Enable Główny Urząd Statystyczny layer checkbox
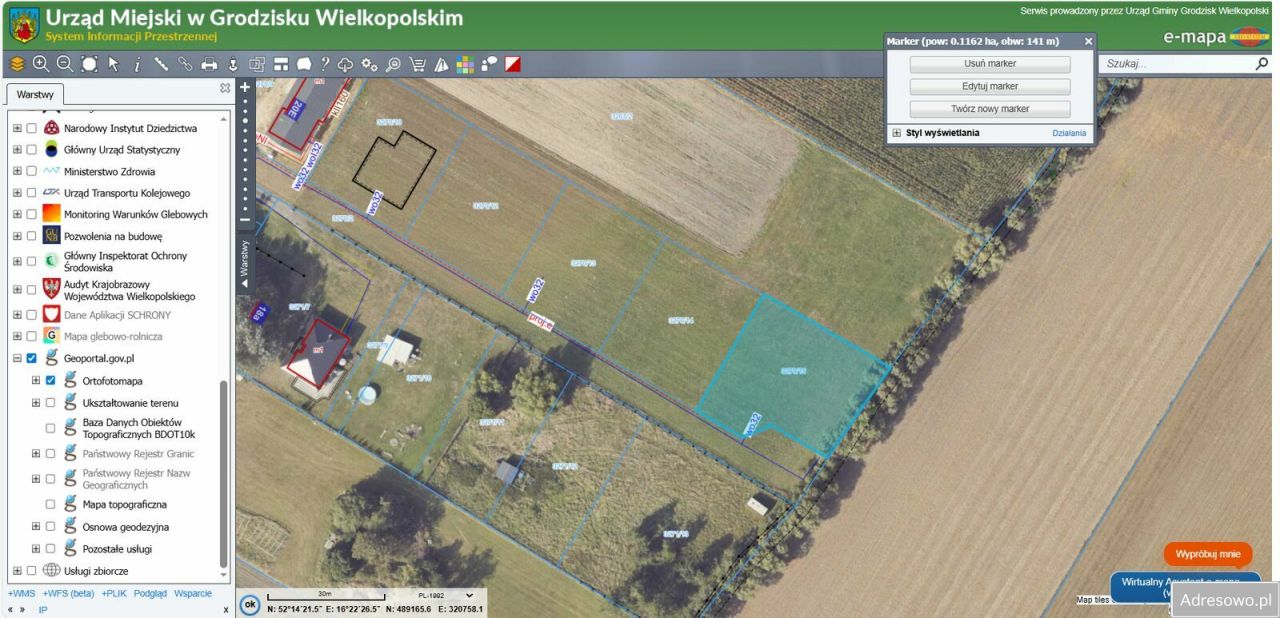This screenshot has width=1280, height=618. pyautogui.click(x=32, y=150)
